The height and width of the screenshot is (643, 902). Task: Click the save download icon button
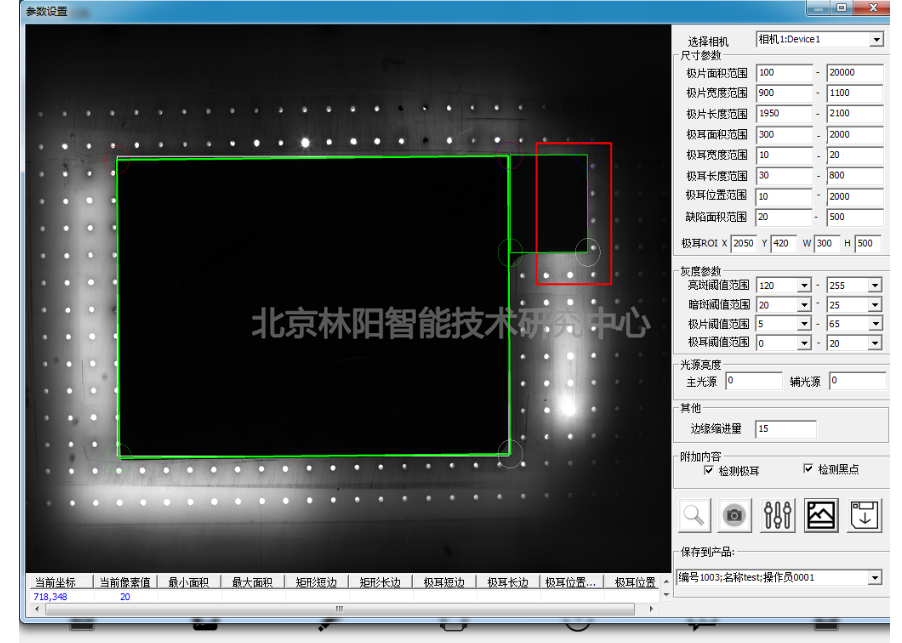click(x=864, y=515)
